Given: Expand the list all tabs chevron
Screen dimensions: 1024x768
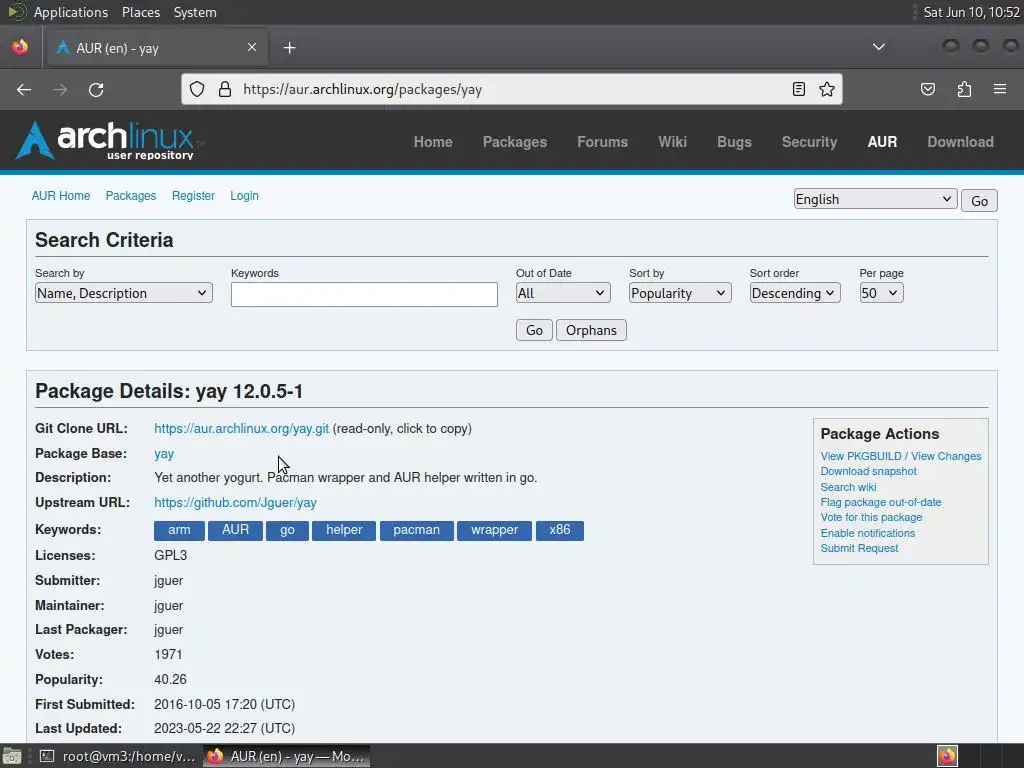Looking at the screenshot, I should point(879,47).
